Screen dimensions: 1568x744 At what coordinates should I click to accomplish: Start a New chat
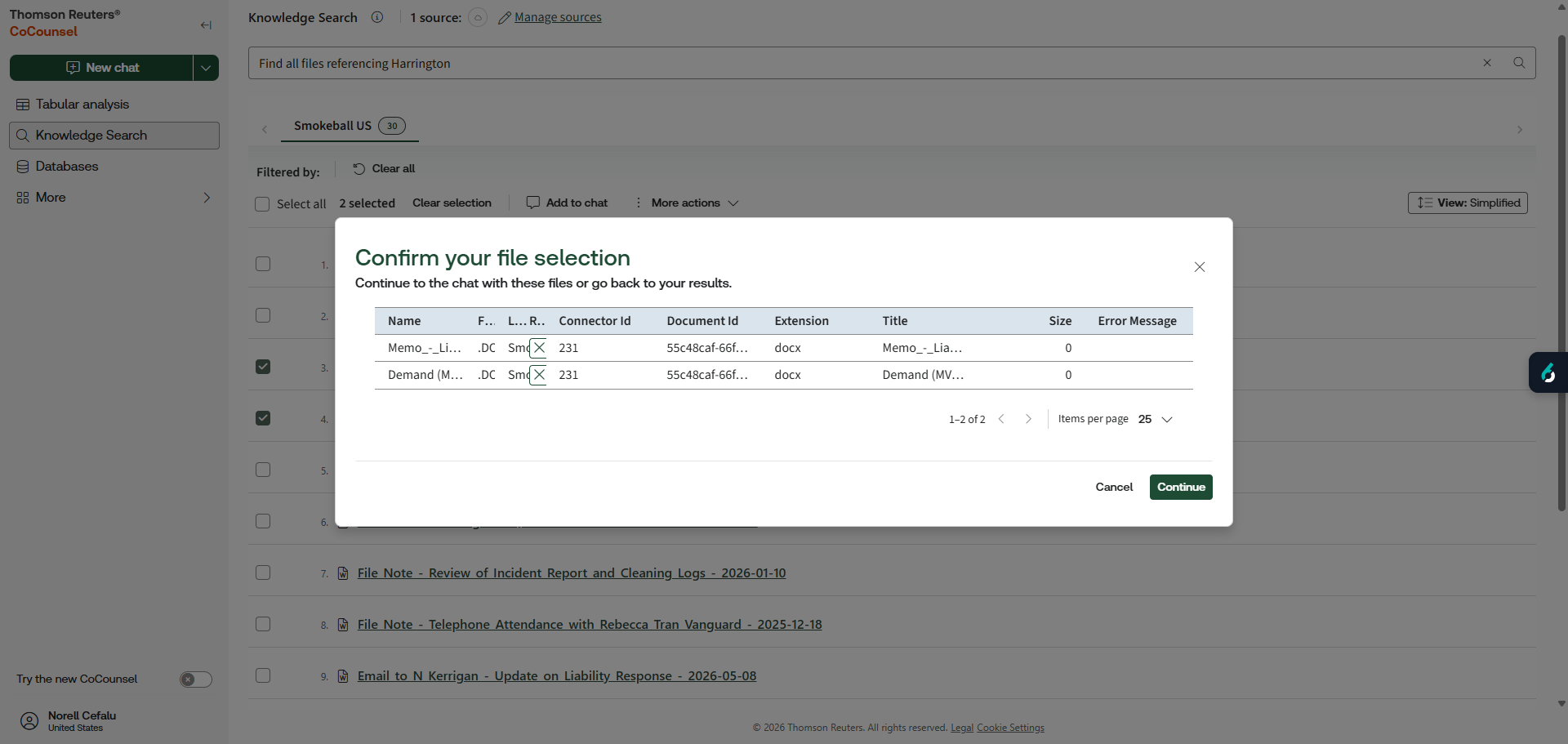tap(101, 68)
